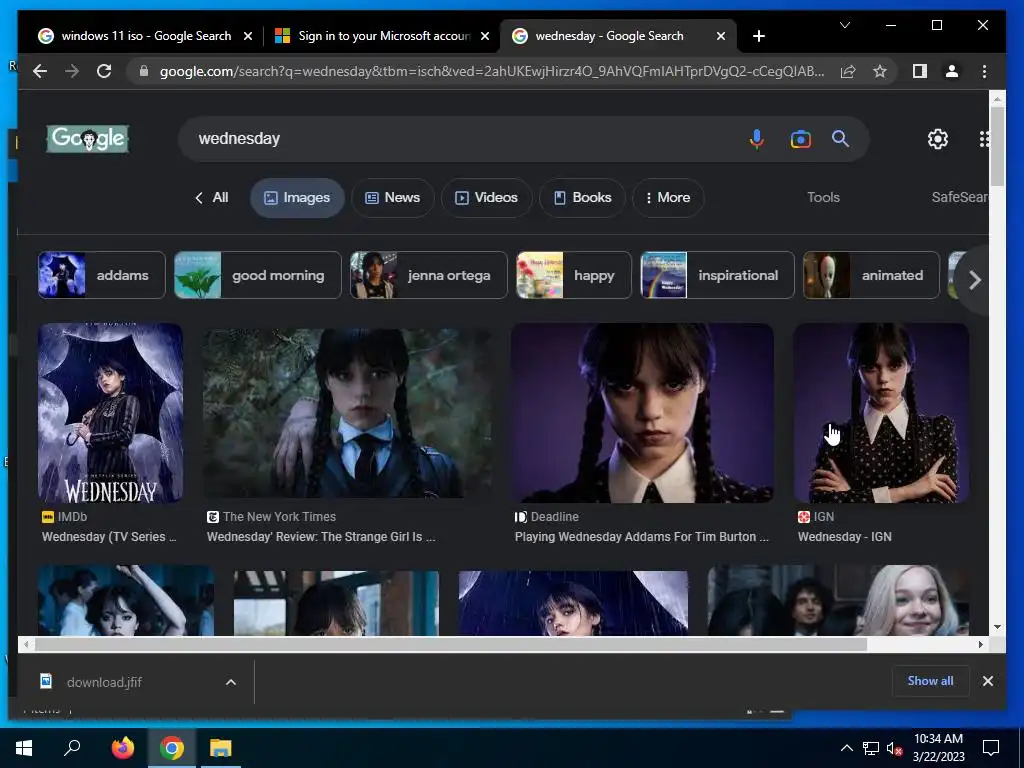Show more suggestion chips with right arrow
The width and height of the screenshot is (1024, 768).
974,280
